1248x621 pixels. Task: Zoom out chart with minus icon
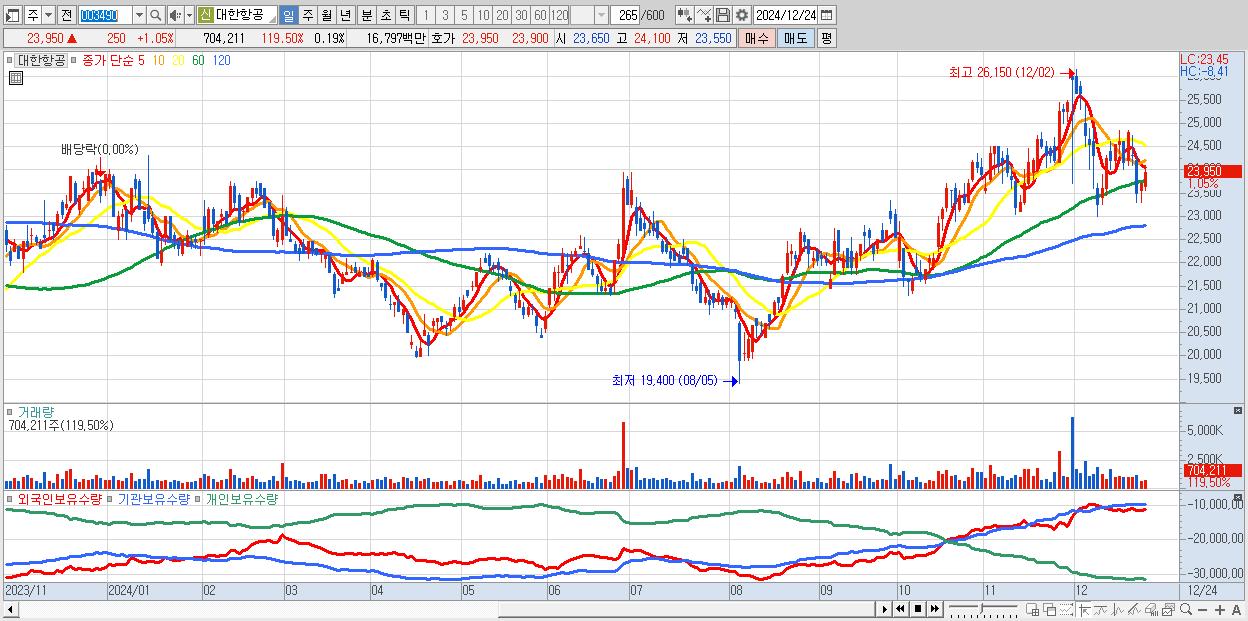coord(1202,609)
